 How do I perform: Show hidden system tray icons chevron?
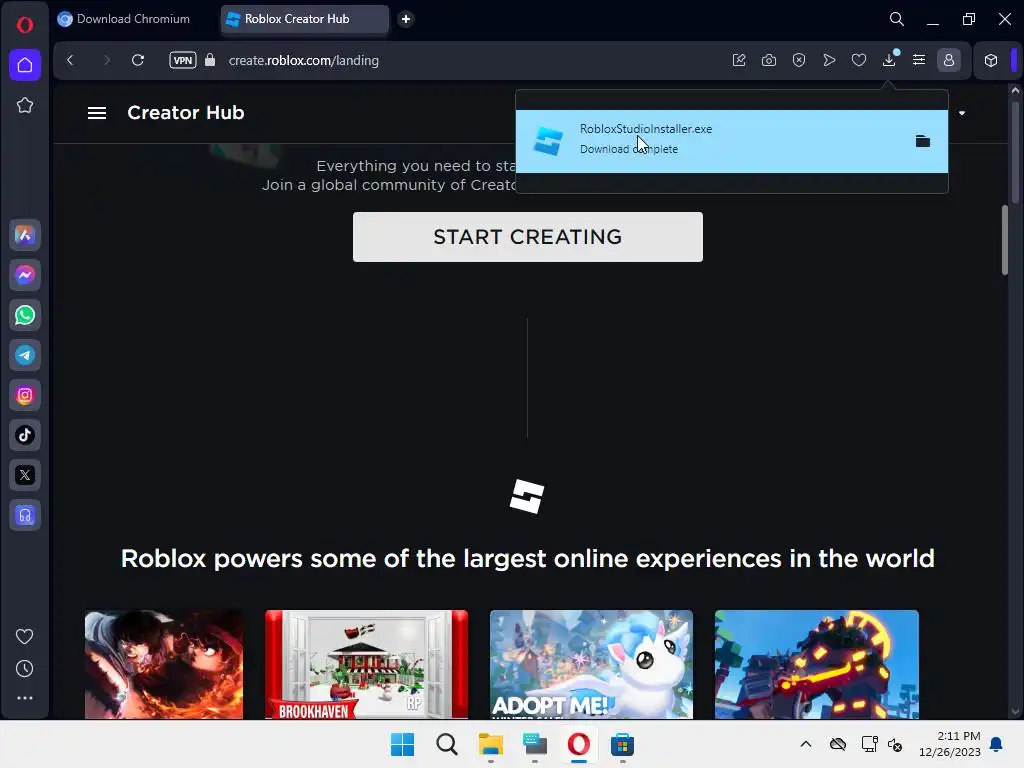coord(806,744)
